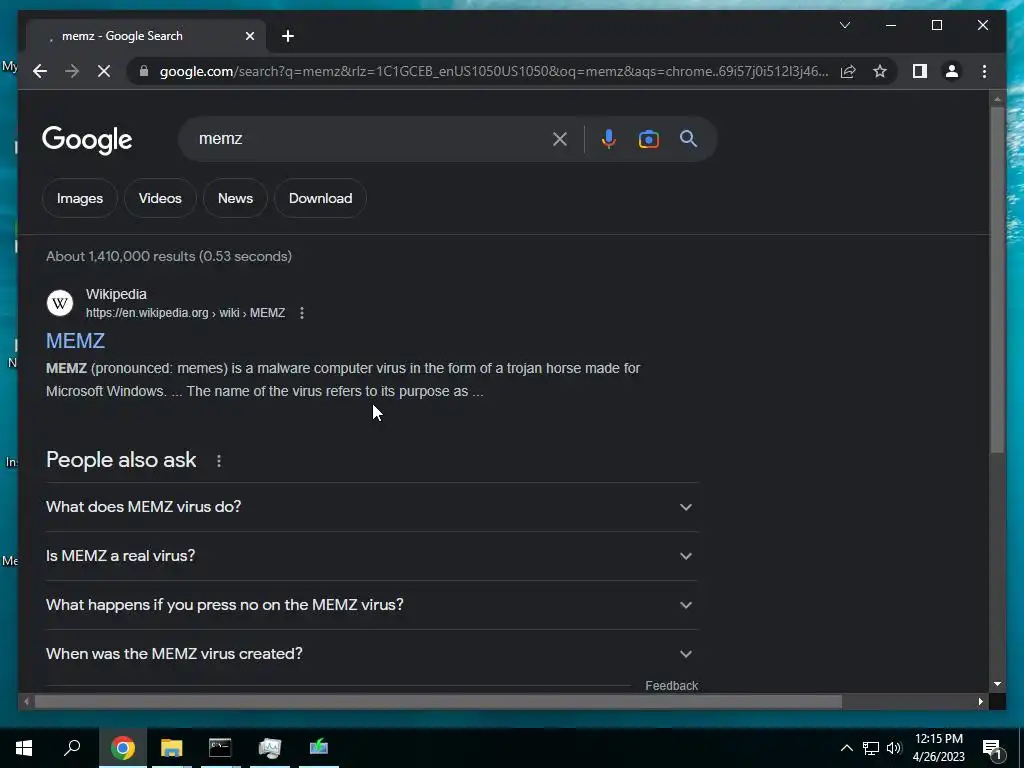Click the About 1,410,000 results text

pyautogui.click(x=169, y=257)
